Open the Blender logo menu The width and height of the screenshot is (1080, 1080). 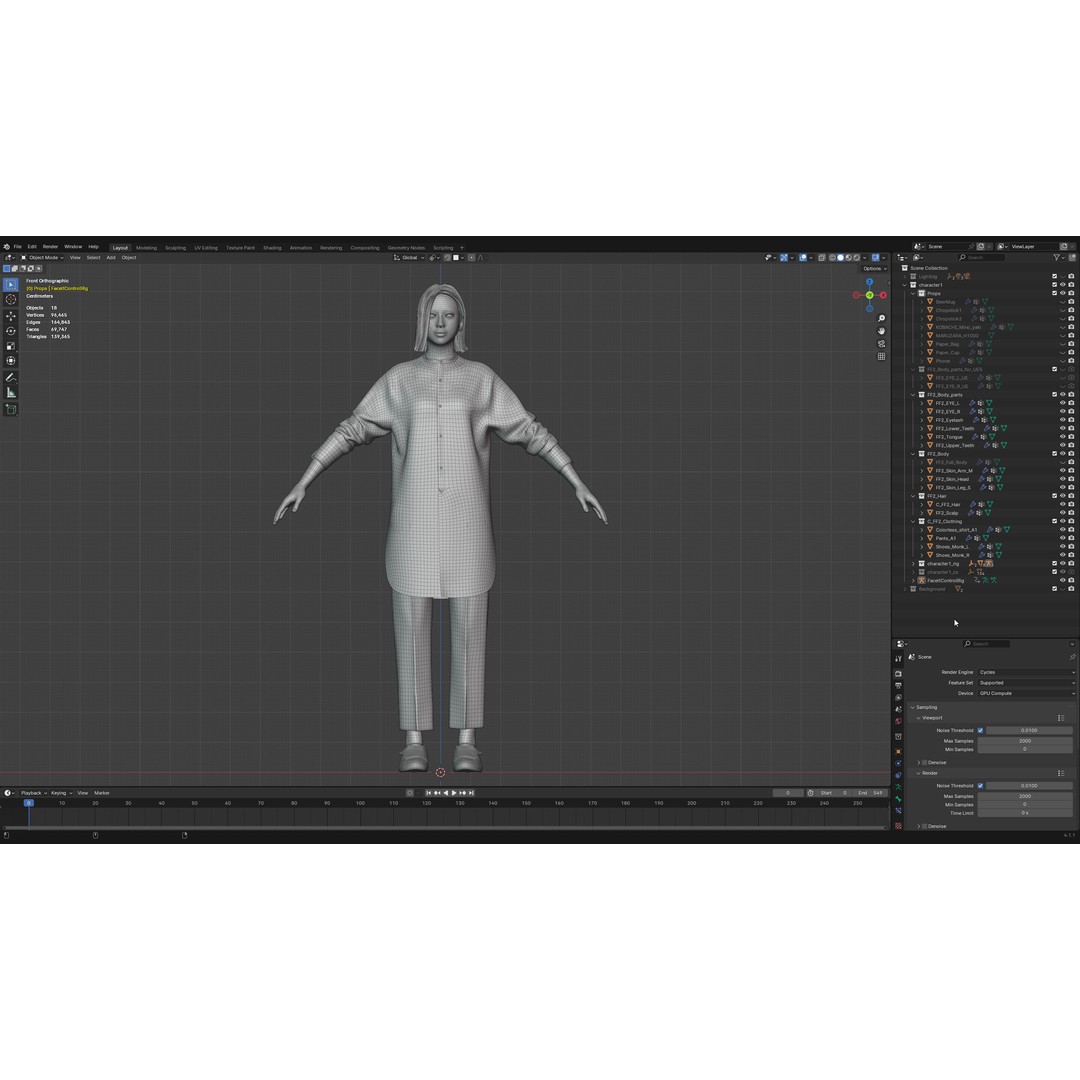coord(6,247)
